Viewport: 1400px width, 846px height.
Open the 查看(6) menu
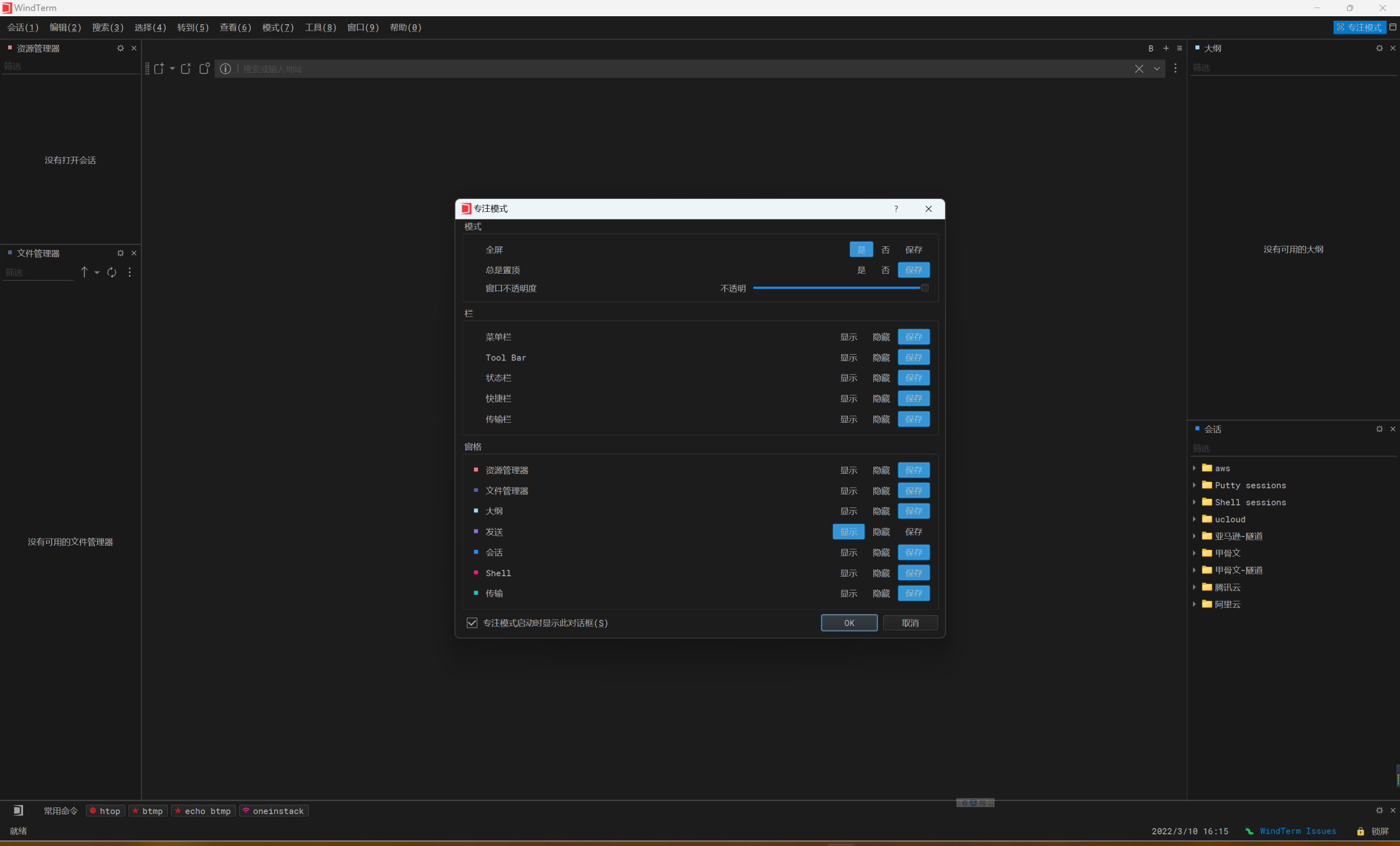[235, 27]
